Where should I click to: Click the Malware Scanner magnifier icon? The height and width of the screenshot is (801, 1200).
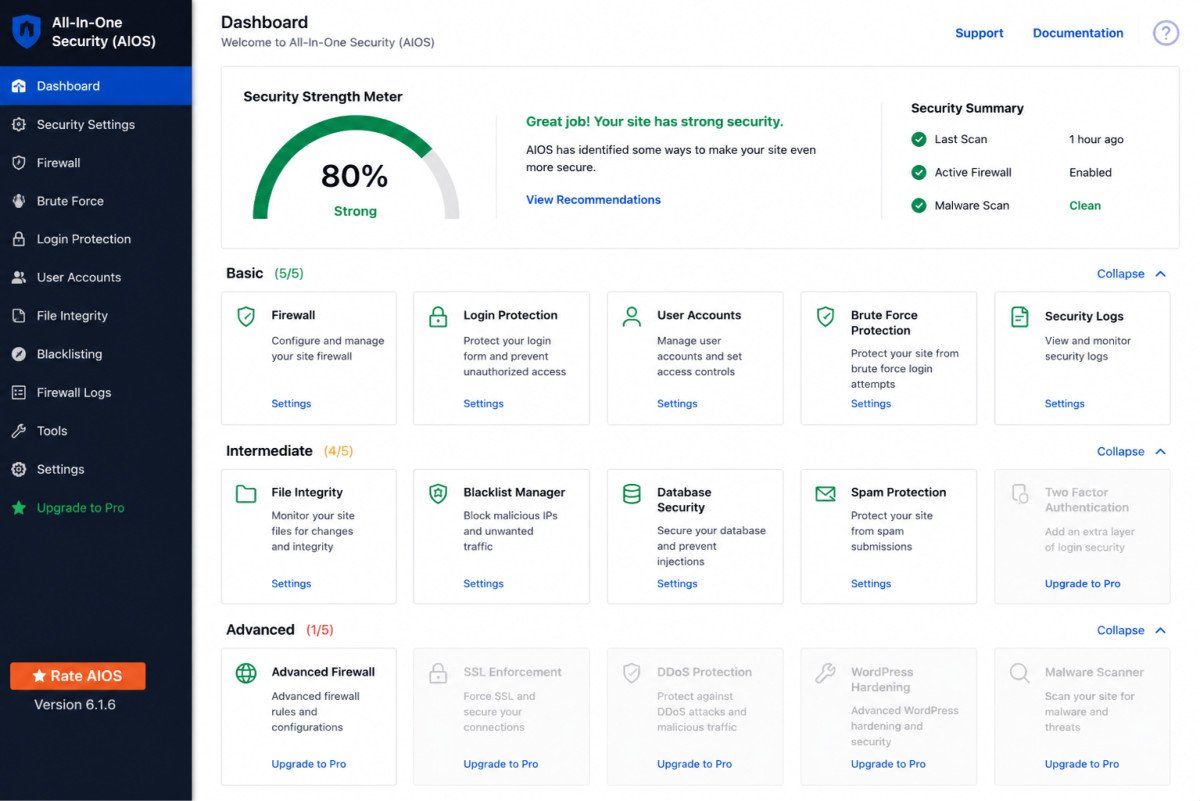pos(1019,673)
